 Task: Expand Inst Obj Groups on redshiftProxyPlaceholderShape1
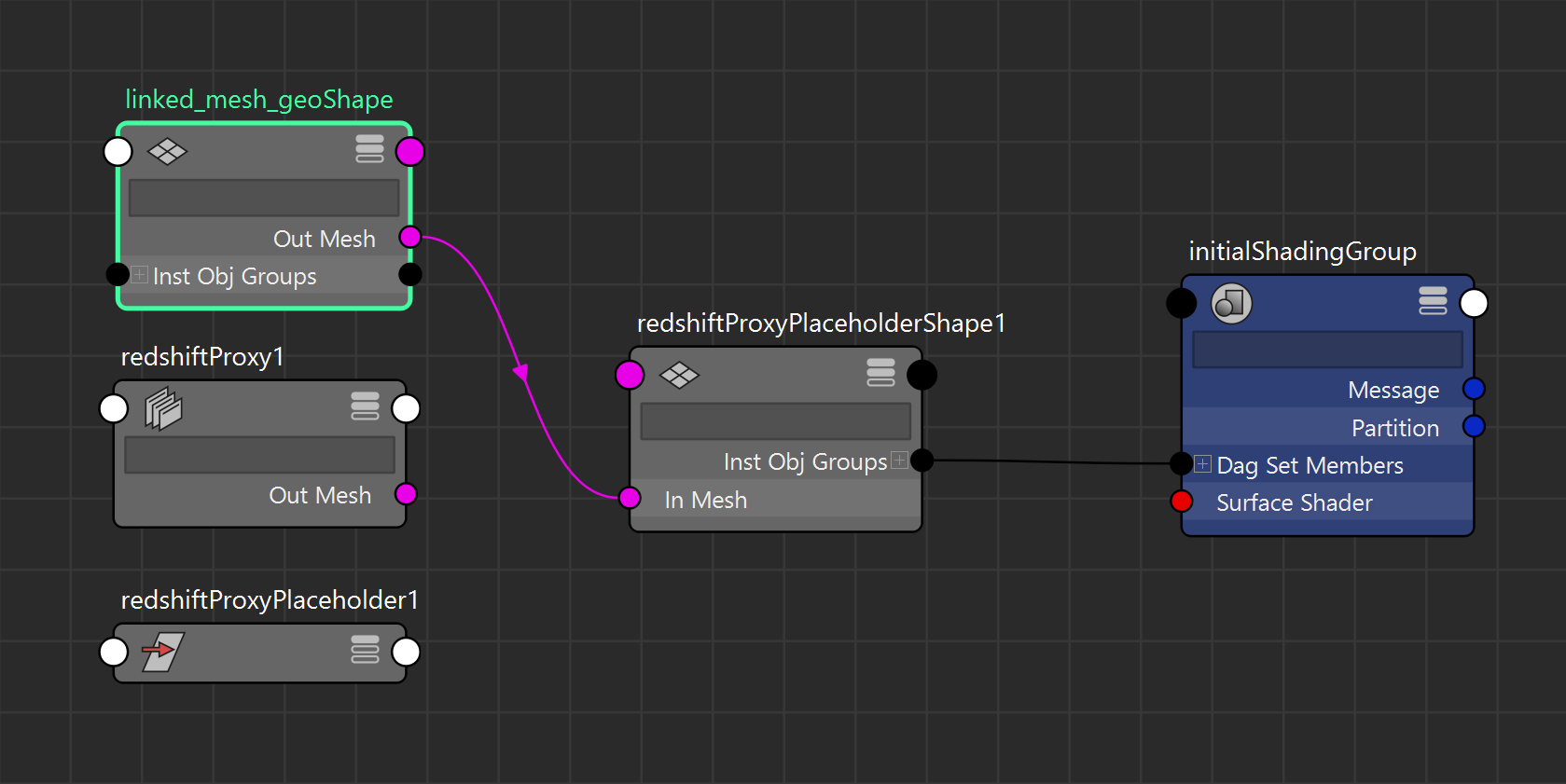899,460
